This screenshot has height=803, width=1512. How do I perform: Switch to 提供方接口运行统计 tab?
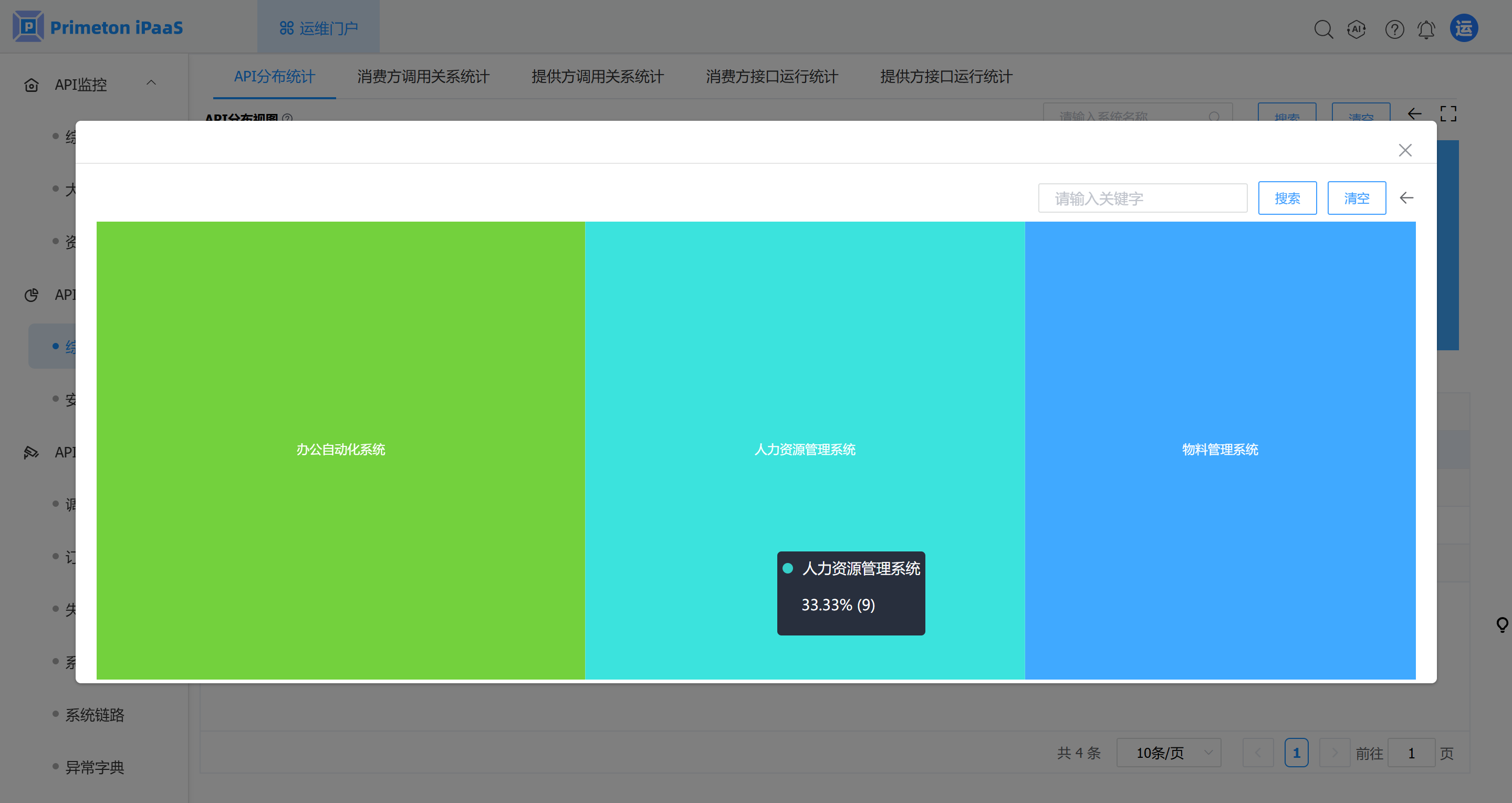(x=945, y=77)
